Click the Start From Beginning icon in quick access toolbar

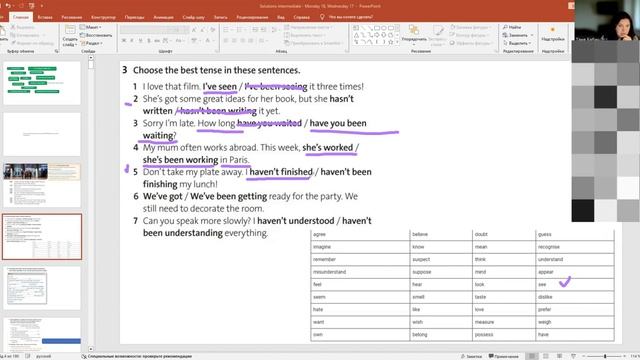point(32,6)
